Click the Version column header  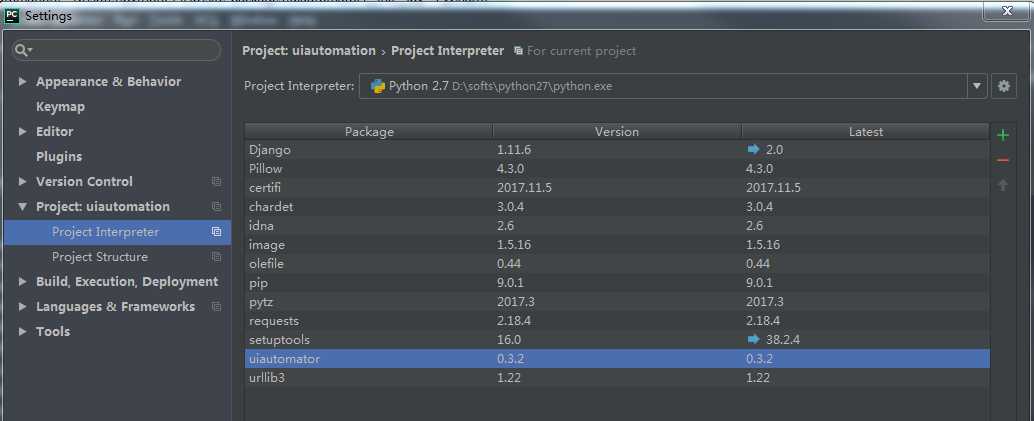617,132
